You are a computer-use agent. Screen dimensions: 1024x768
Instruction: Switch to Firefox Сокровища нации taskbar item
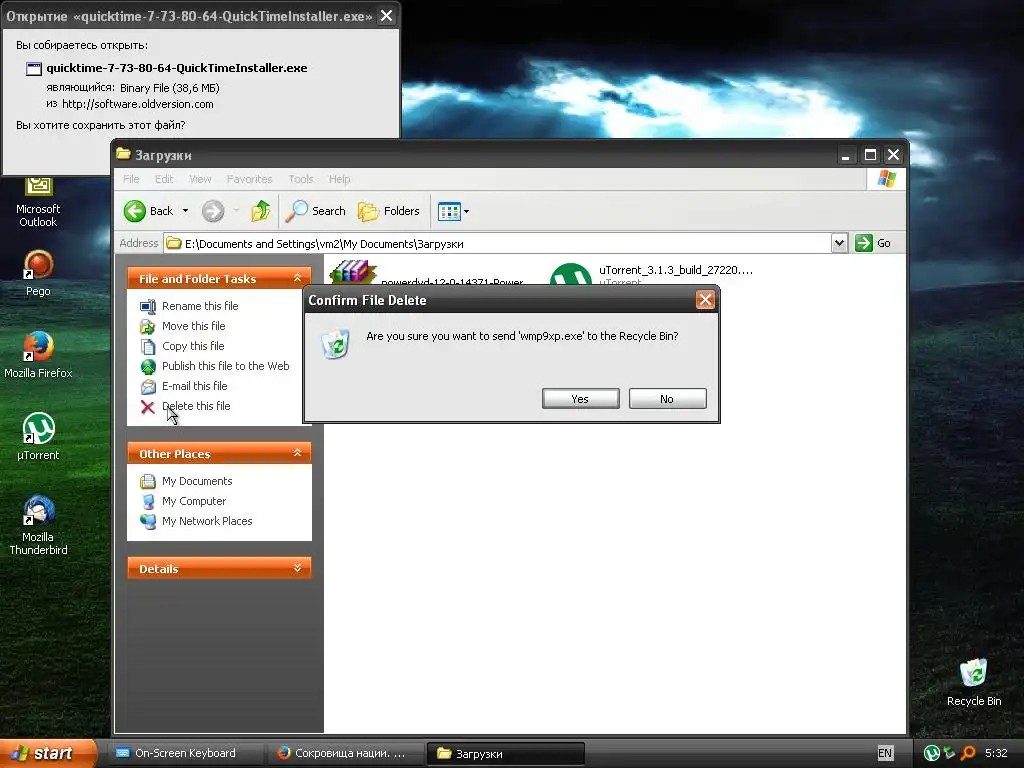coord(345,753)
